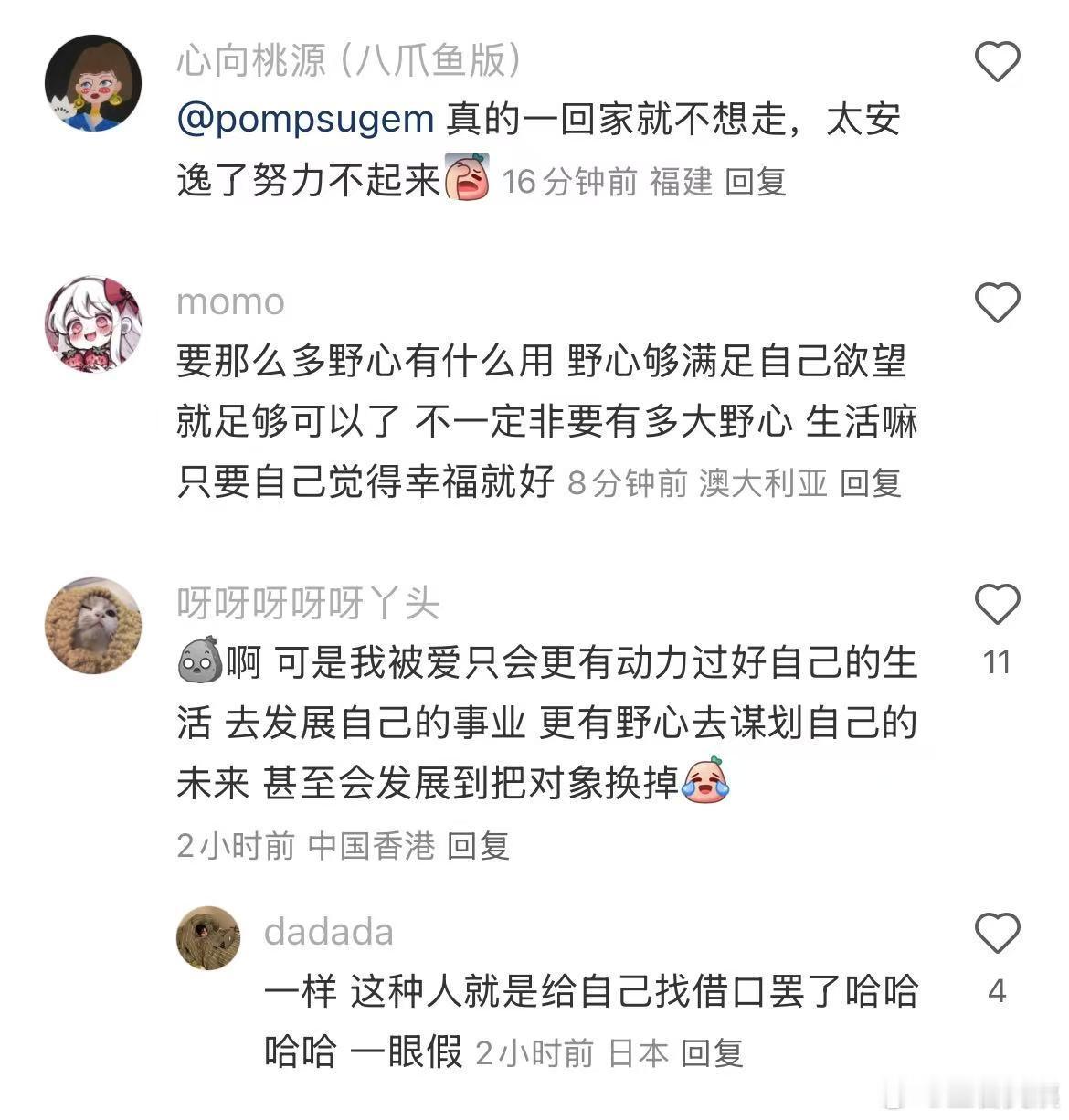This screenshot has height=1120, width=1069.
Task: Reply to the 中国香港 comment
Action: [478, 845]
